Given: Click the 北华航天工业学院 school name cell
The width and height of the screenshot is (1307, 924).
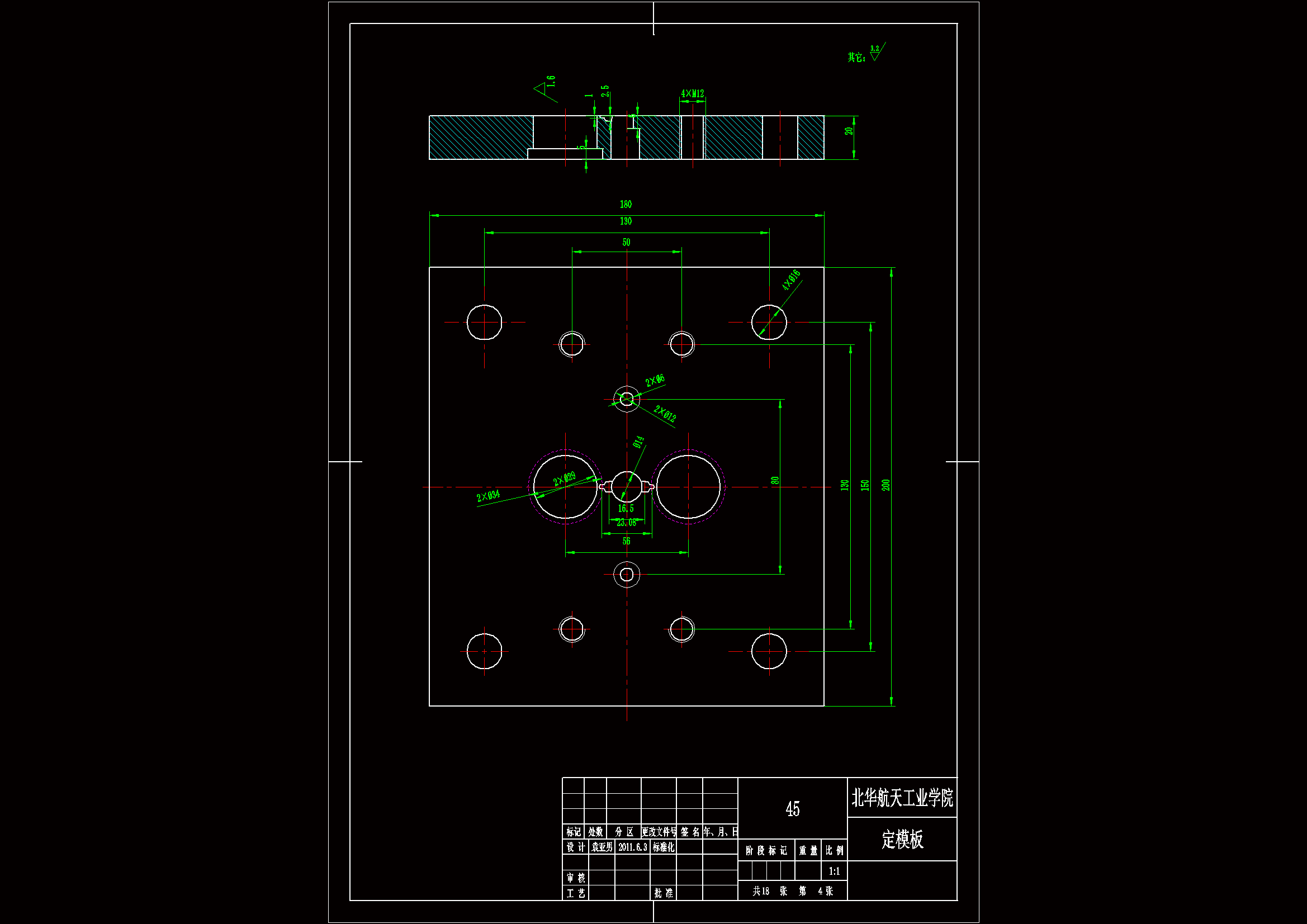Looking at the screenshot, I should click(x=902, y=798).
